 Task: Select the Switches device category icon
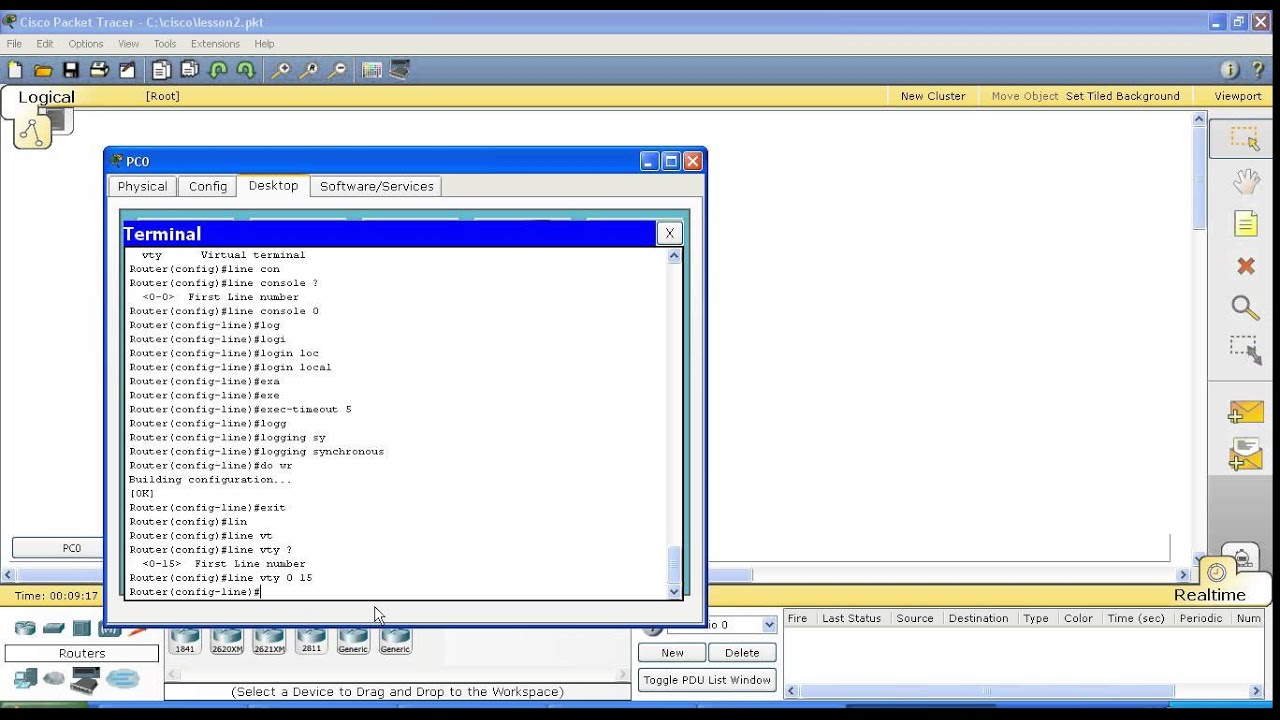coord(54,628)
